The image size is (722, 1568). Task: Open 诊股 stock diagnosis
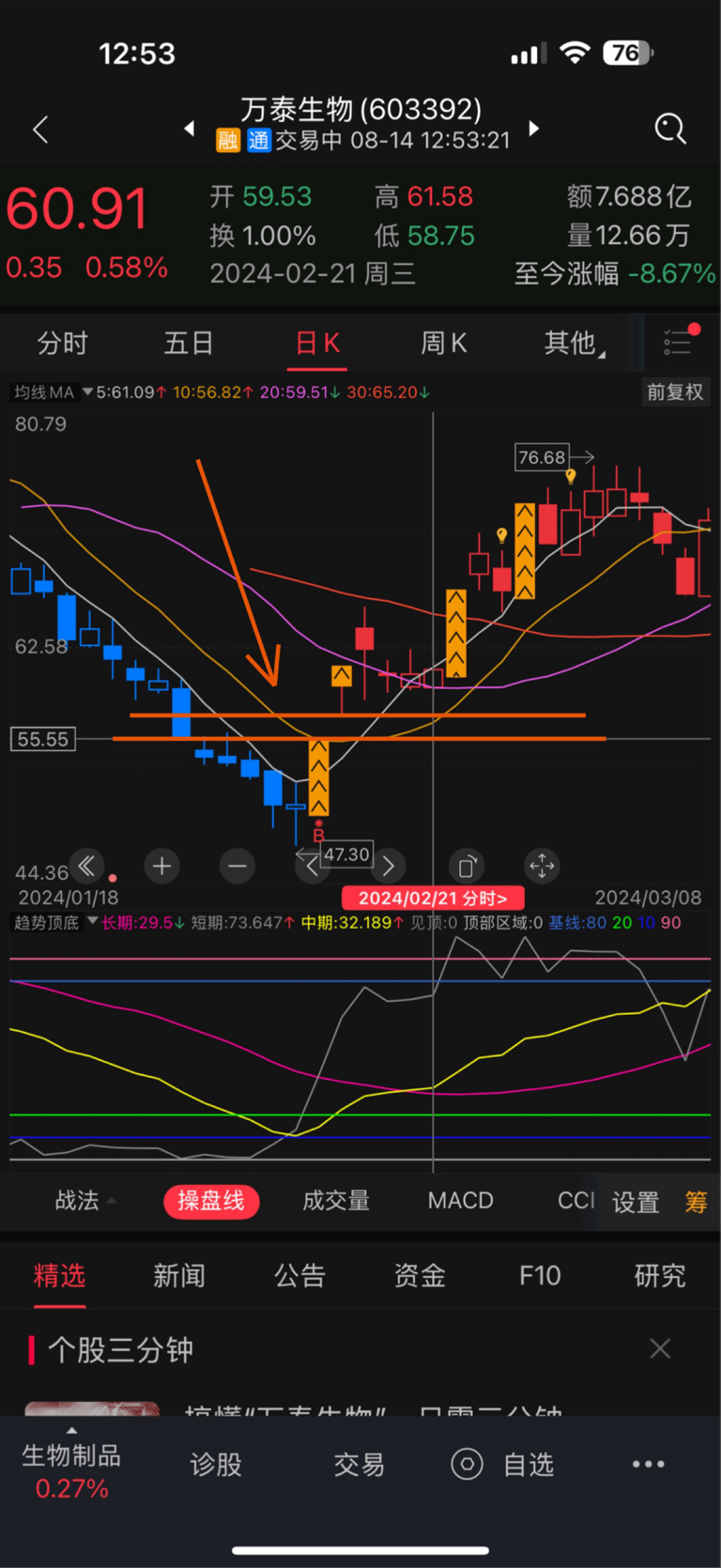(x=216, y=1465)
